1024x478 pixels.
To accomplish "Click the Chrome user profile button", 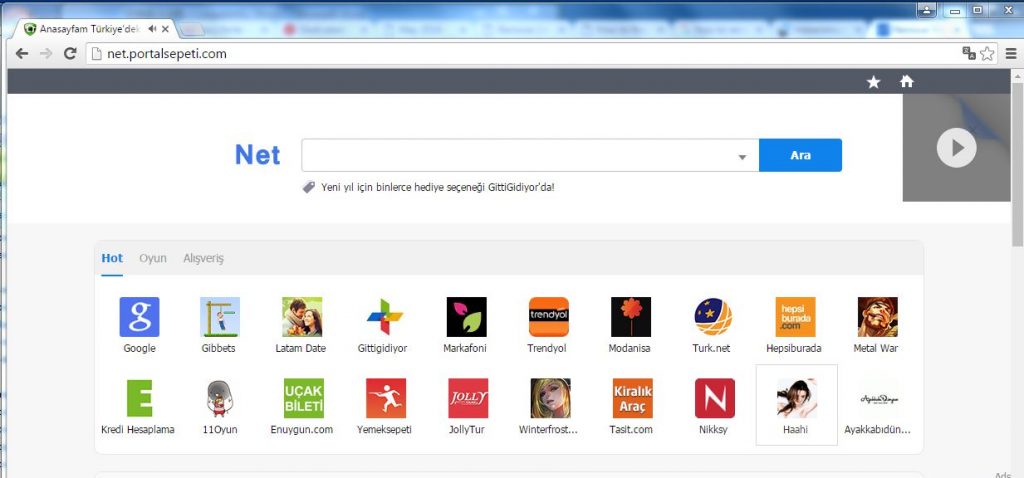I will [927, 10].
